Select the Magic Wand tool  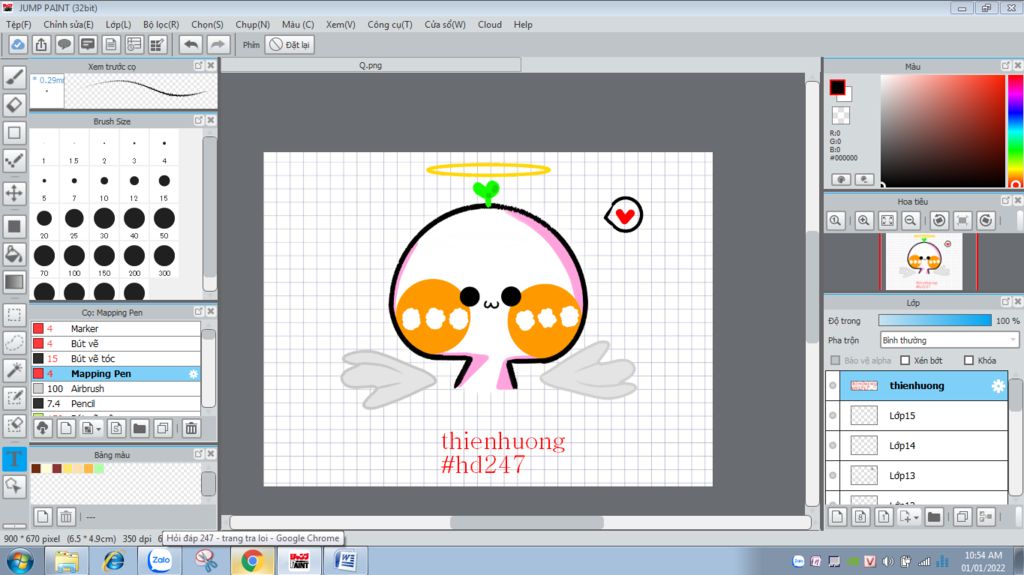tap(14, 370)
